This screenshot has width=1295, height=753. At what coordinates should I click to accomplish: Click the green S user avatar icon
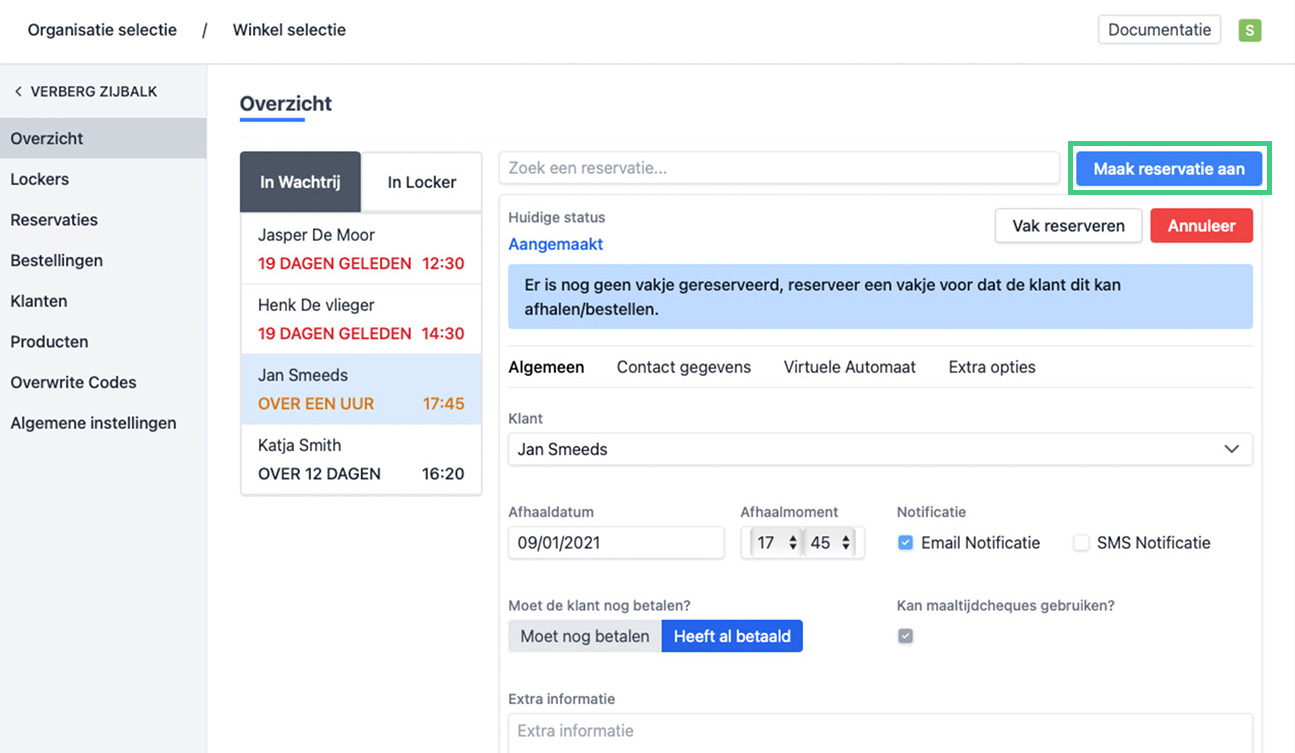1249,30
